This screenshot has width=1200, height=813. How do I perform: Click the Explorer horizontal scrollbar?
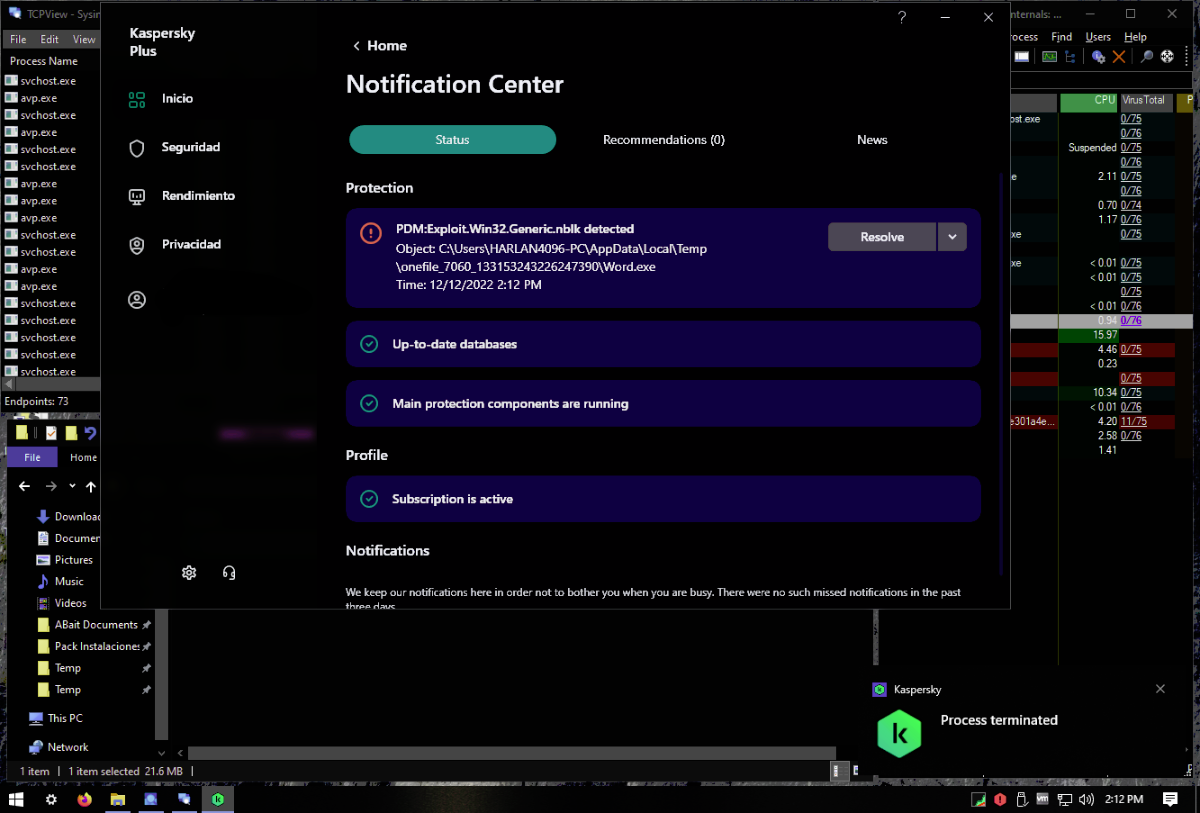(x=512, y=753)
